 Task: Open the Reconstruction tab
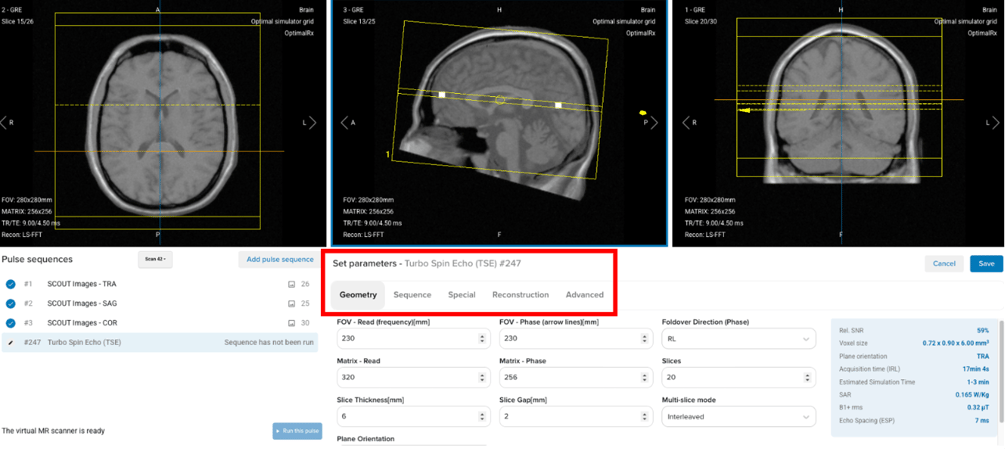[520, 295]
